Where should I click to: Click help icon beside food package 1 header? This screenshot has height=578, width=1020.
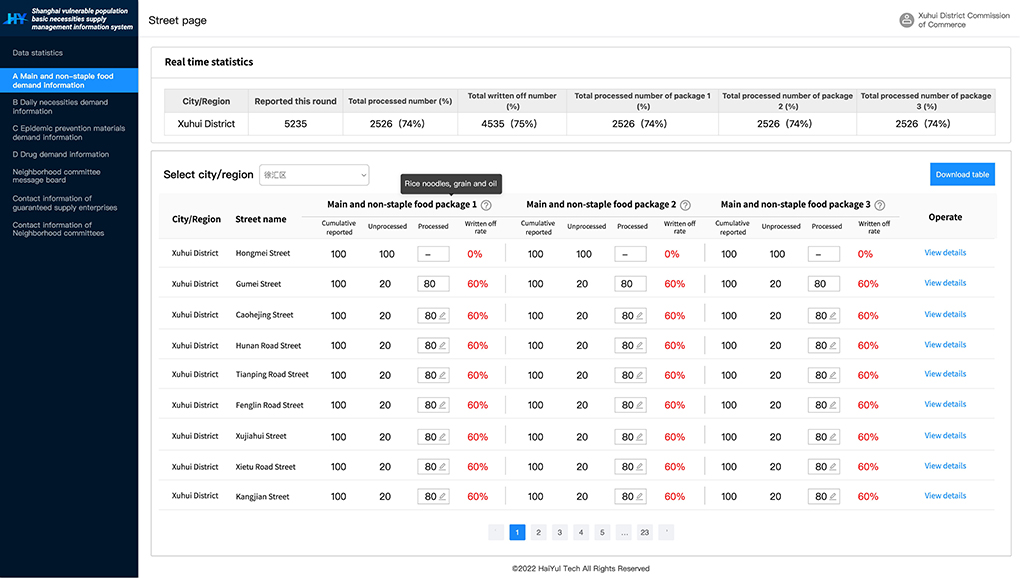point(486,205)
